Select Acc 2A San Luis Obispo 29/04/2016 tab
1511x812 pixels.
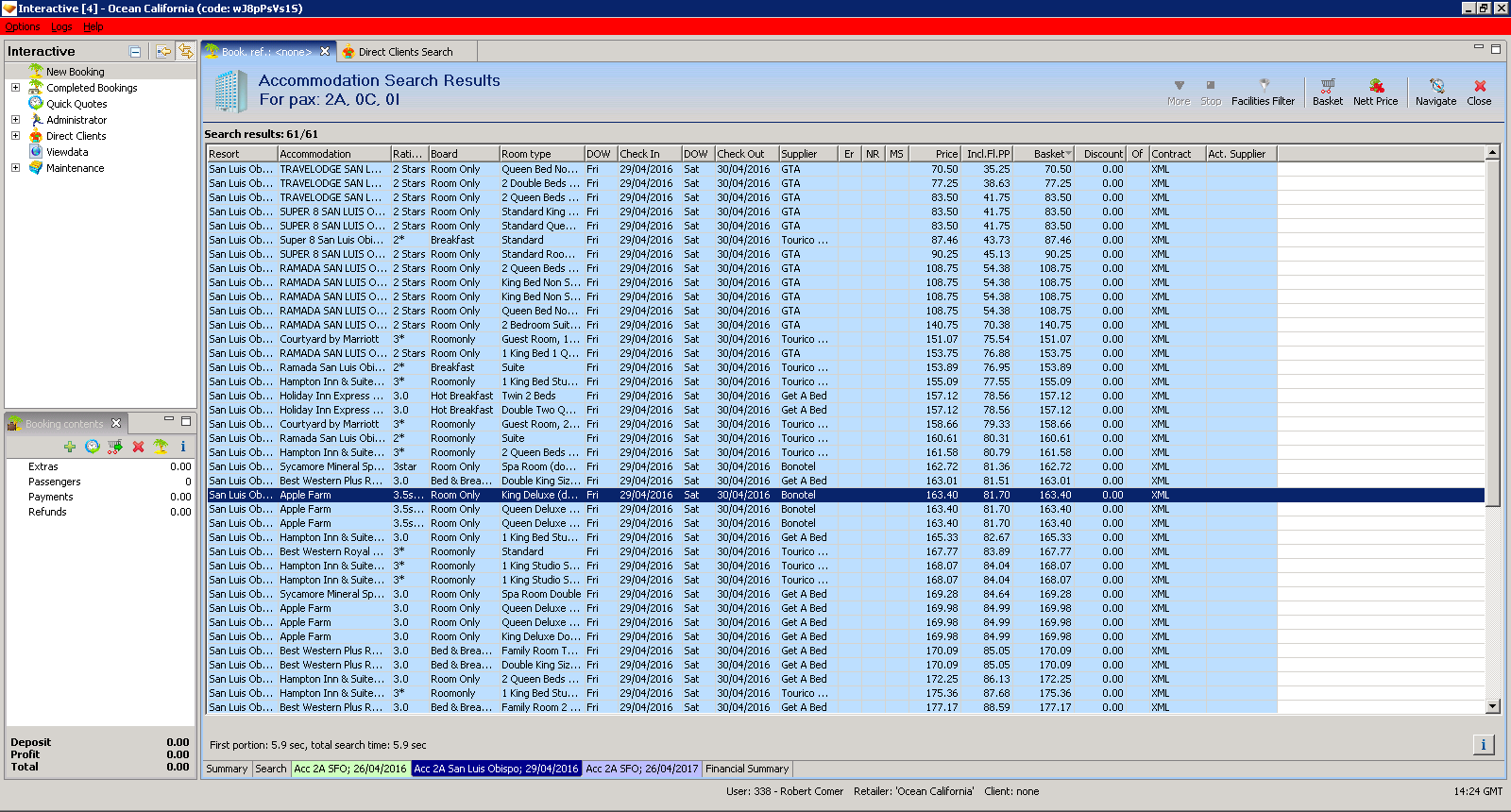pyautogui.click(x=496, y=769)
